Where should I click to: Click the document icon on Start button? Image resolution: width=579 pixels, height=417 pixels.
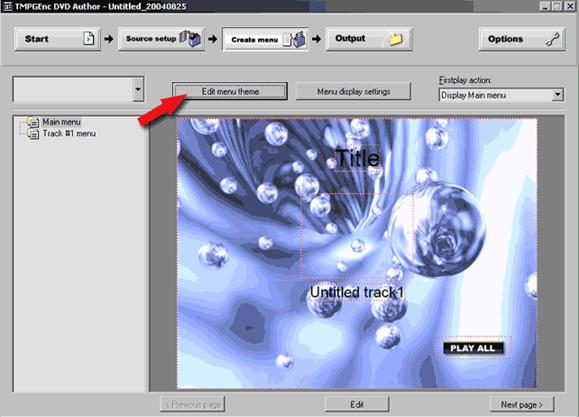click(x=89, y=38)
